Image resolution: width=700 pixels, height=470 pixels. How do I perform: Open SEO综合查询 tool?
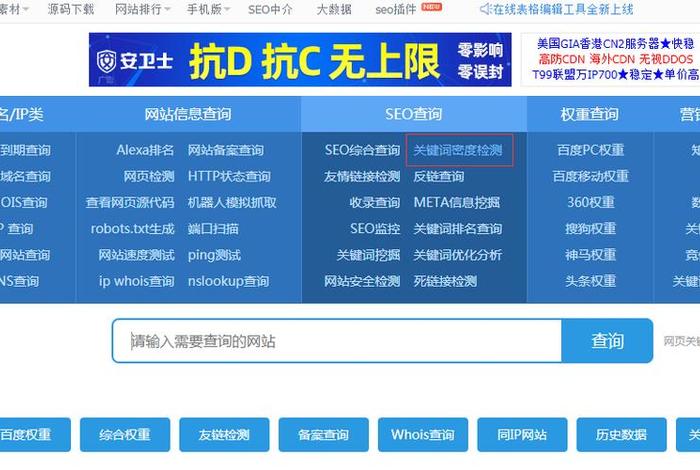point(362,150)
